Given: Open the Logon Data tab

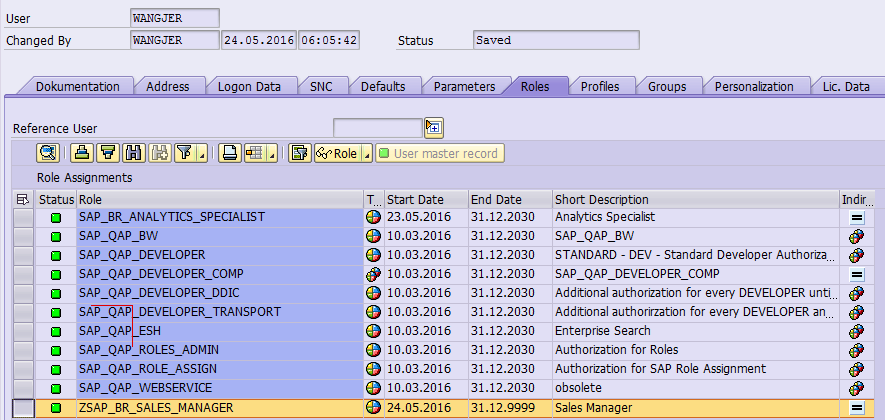Looking at the screenshot, I should pyautogui.click(x=249, y=86).
